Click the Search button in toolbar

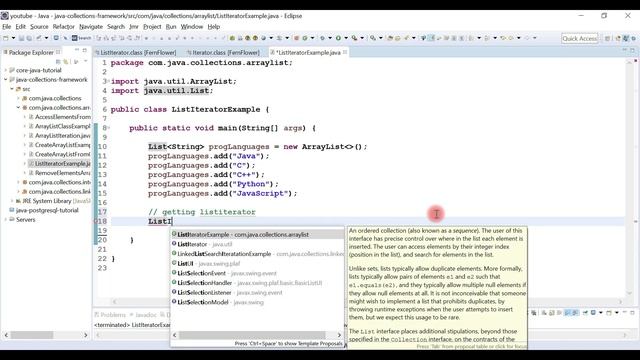(82, 38)
